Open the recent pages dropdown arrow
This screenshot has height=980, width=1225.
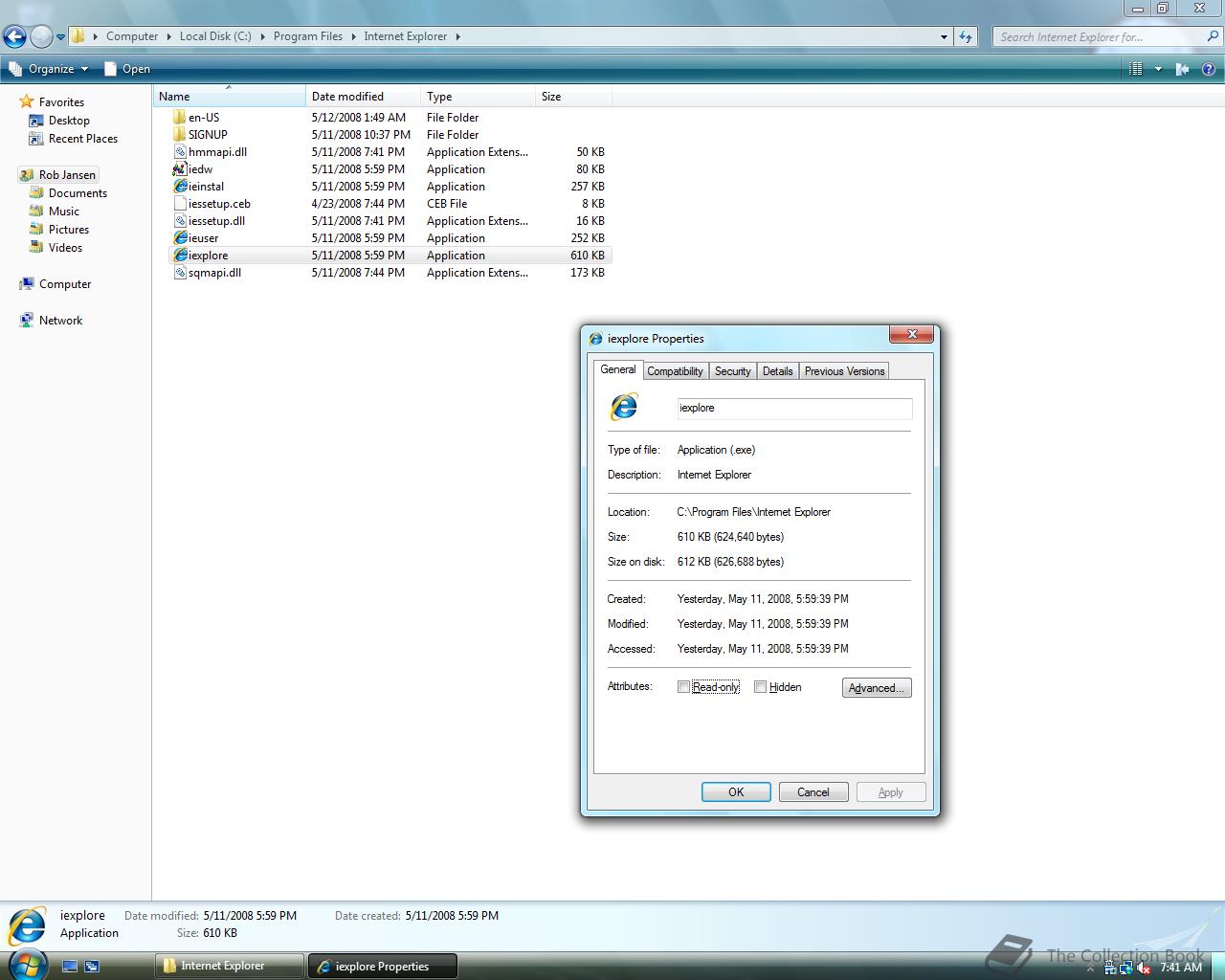[x=60, y=37]
